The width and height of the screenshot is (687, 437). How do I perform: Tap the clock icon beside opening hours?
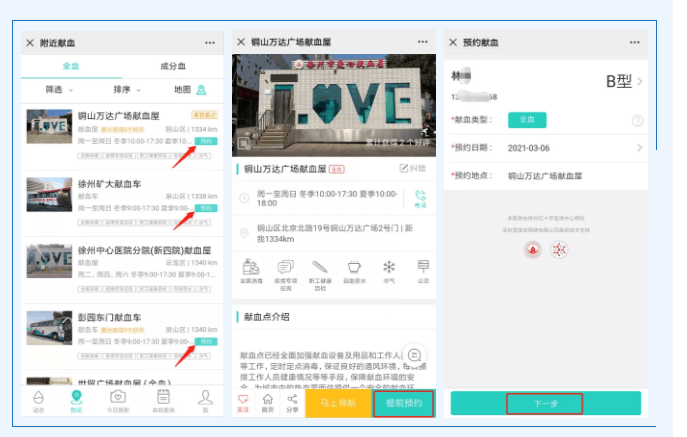point(244,198)
